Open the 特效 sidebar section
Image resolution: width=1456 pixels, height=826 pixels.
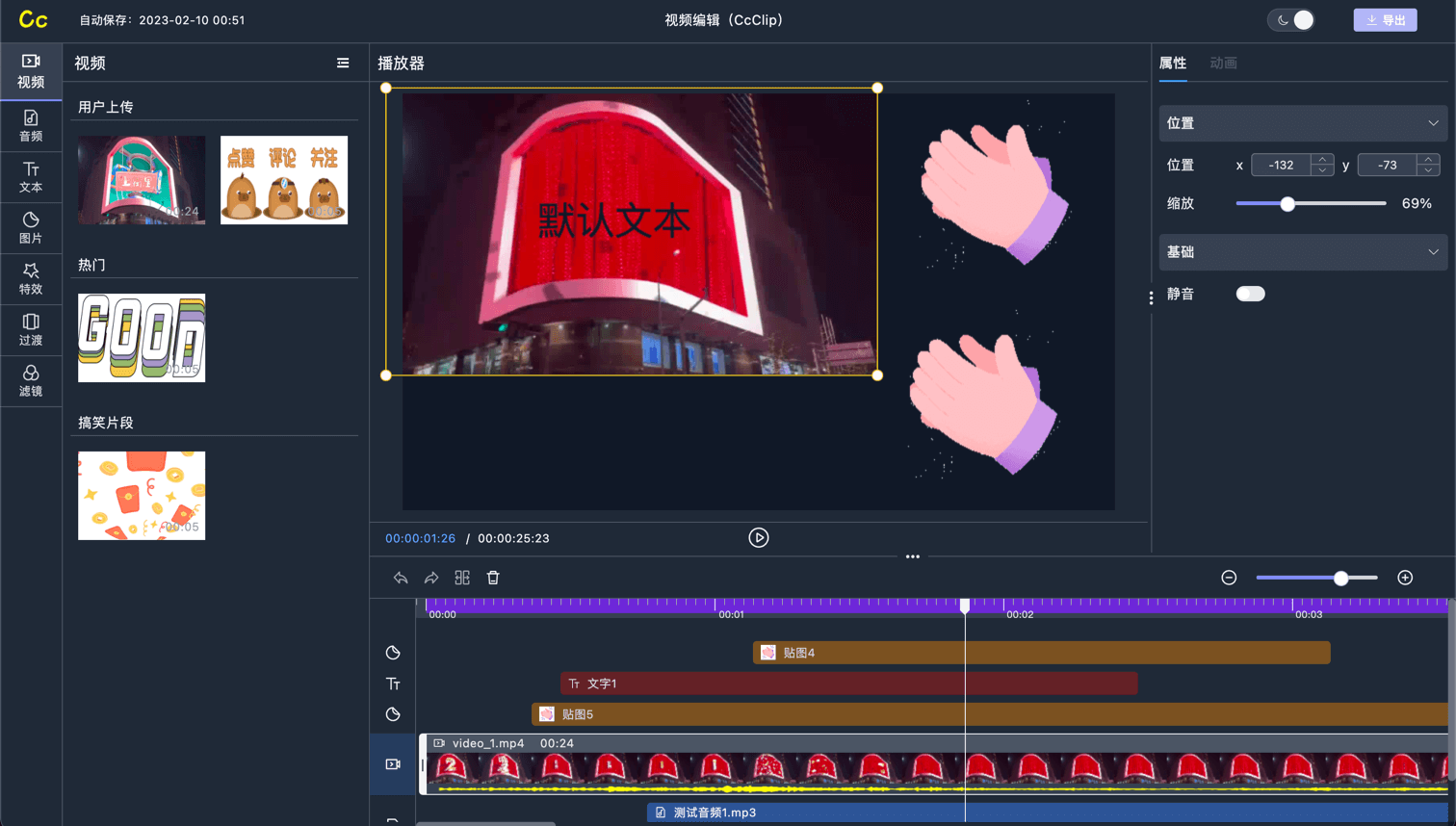(x=31, y=279)
